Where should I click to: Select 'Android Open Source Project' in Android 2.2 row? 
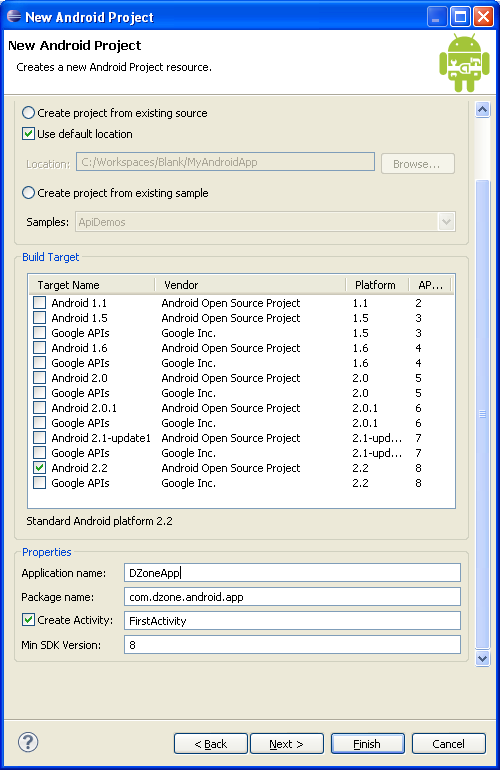(230, 468)
